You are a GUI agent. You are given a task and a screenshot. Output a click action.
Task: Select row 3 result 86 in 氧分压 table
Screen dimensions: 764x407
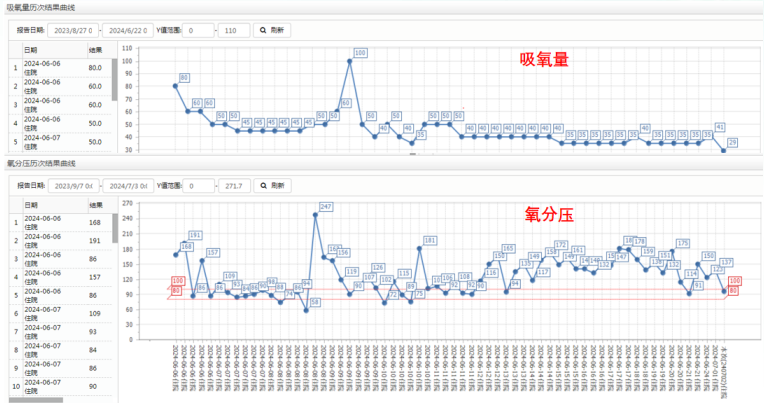[93, 259]
